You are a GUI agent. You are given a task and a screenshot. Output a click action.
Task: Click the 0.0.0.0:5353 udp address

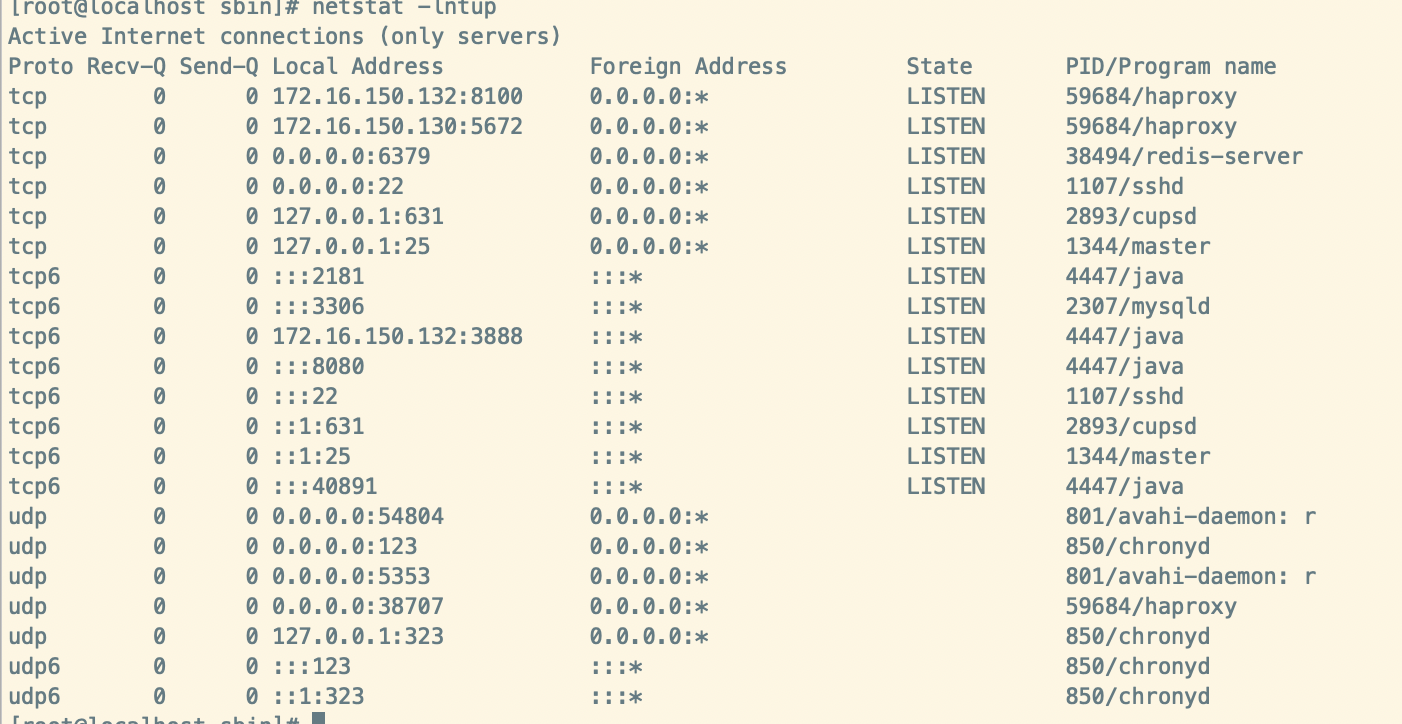(351, 577)
